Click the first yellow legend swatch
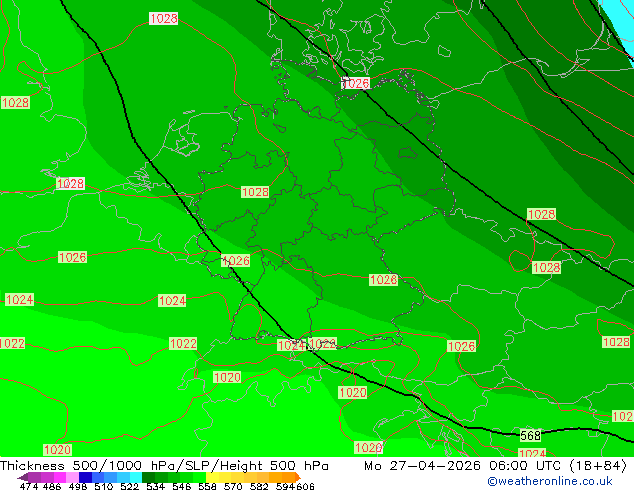Screen dimensions: 634x490 tap(212, 477)
